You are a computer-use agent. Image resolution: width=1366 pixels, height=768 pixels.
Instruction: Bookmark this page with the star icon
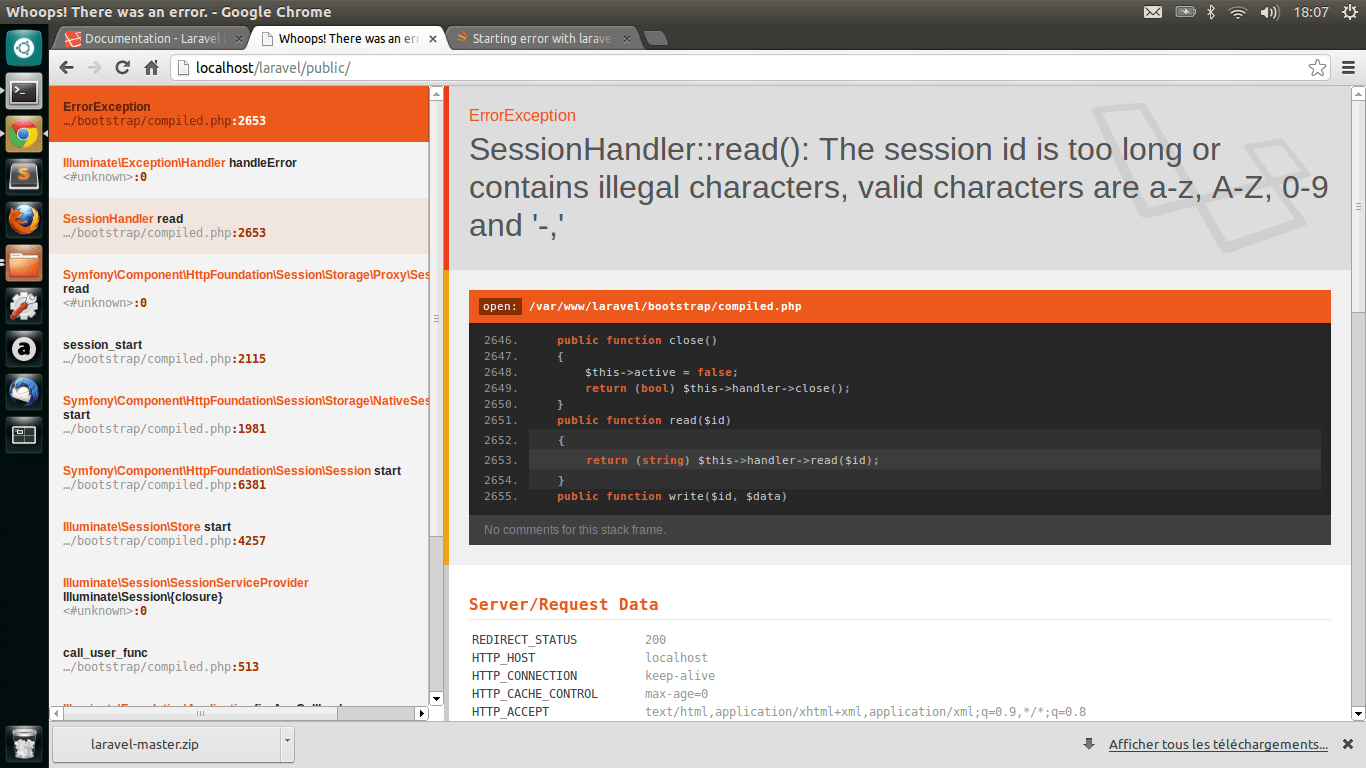coord(1318,68)
